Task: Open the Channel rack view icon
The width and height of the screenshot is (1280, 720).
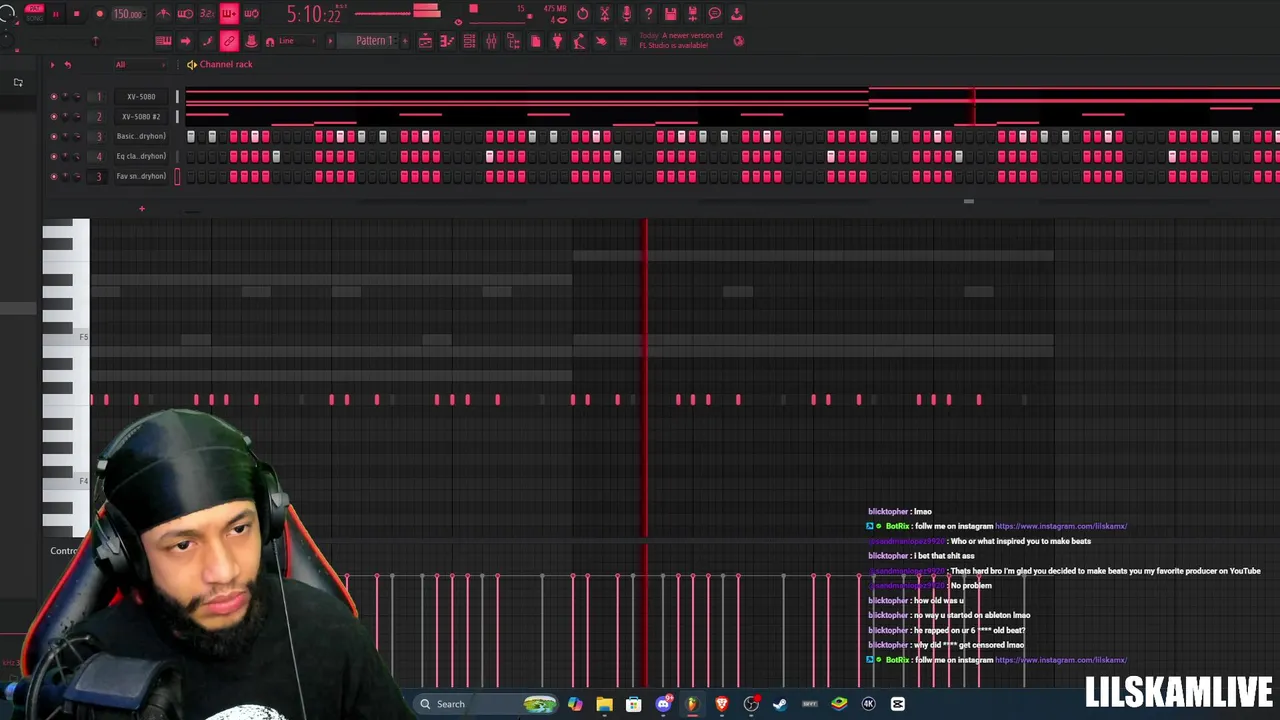Action: [469, 41]
